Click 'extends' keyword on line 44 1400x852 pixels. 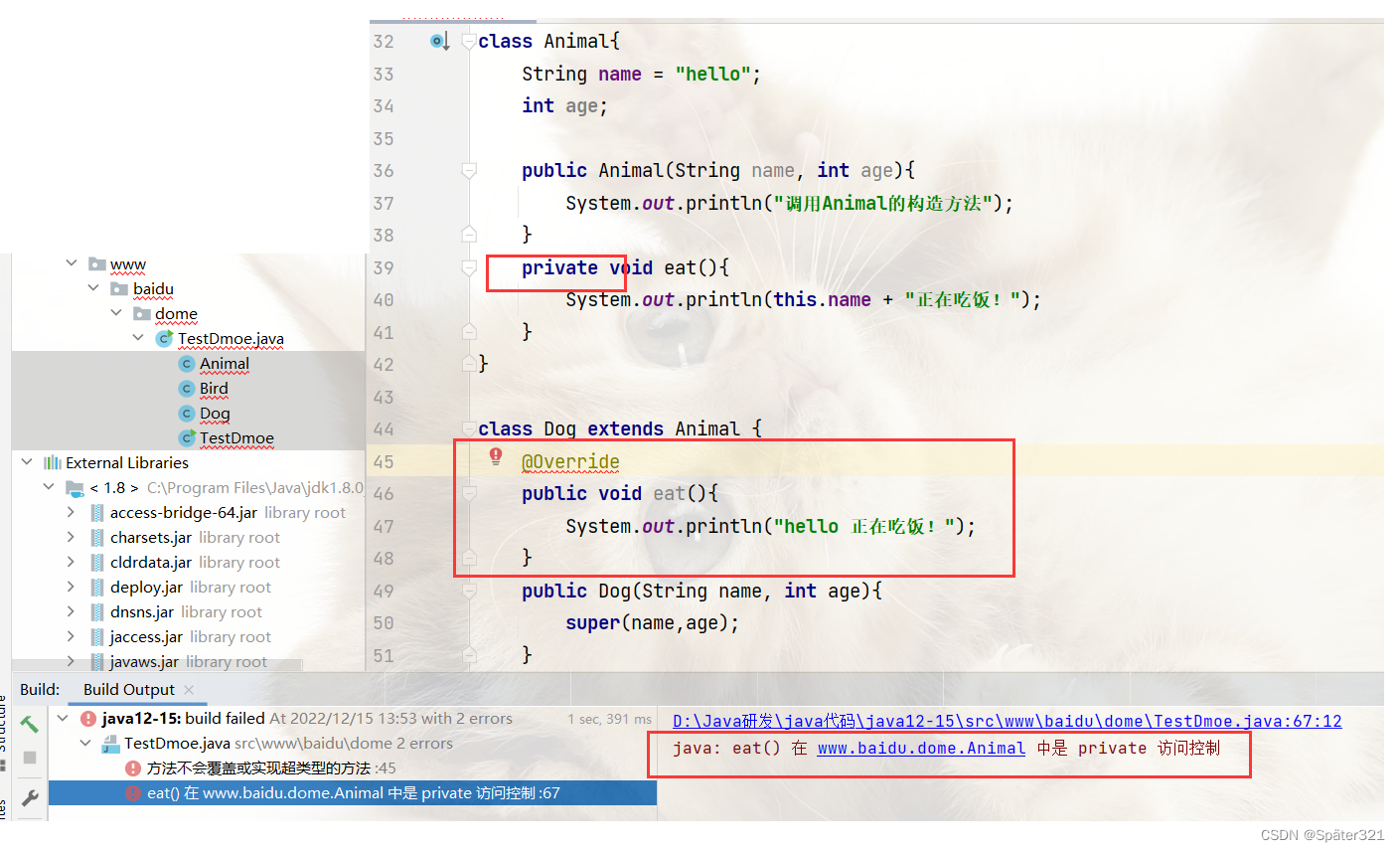[x=625, y=429]
